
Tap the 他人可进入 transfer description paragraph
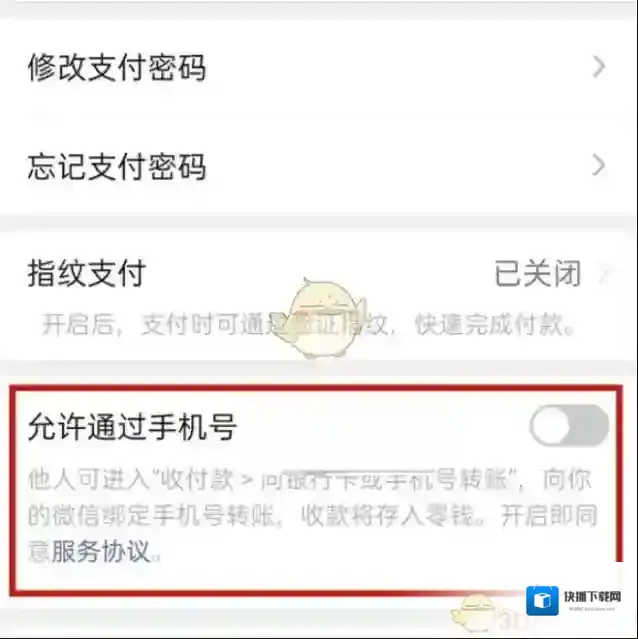point(312,516)
